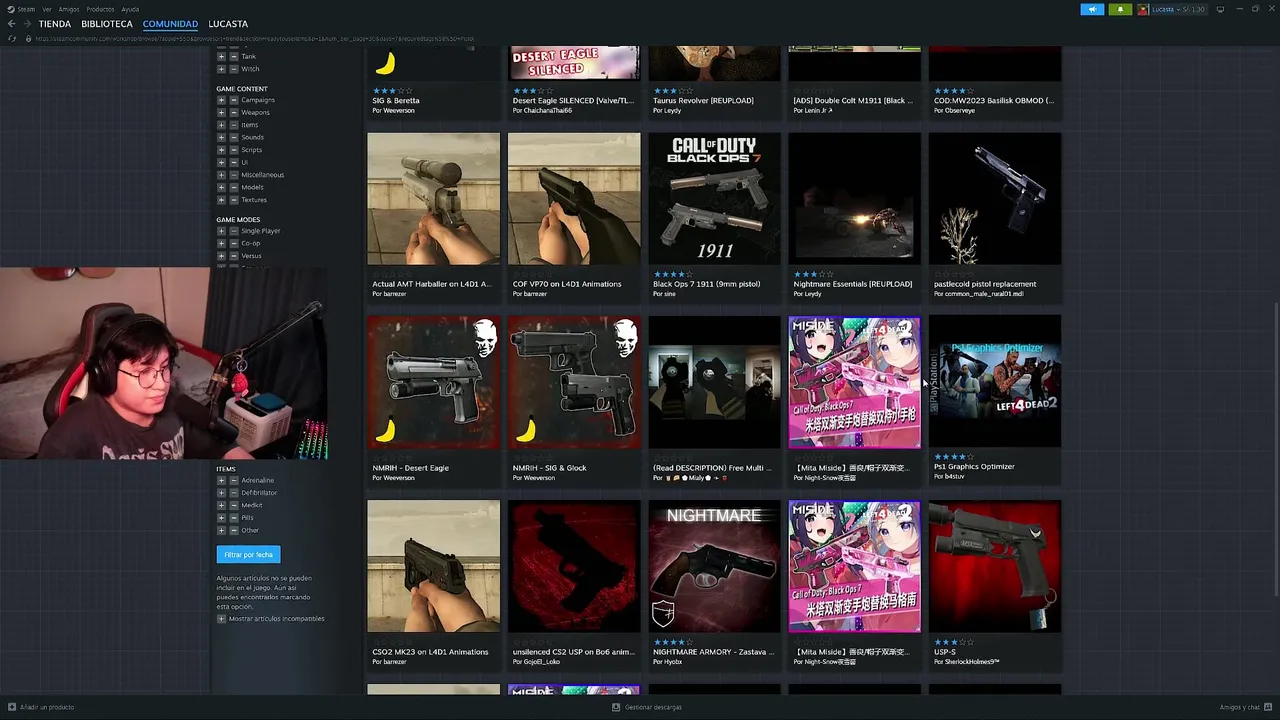Include the Medkit item with plus
Screen dimensions: 1280x720
pos(221,505)
